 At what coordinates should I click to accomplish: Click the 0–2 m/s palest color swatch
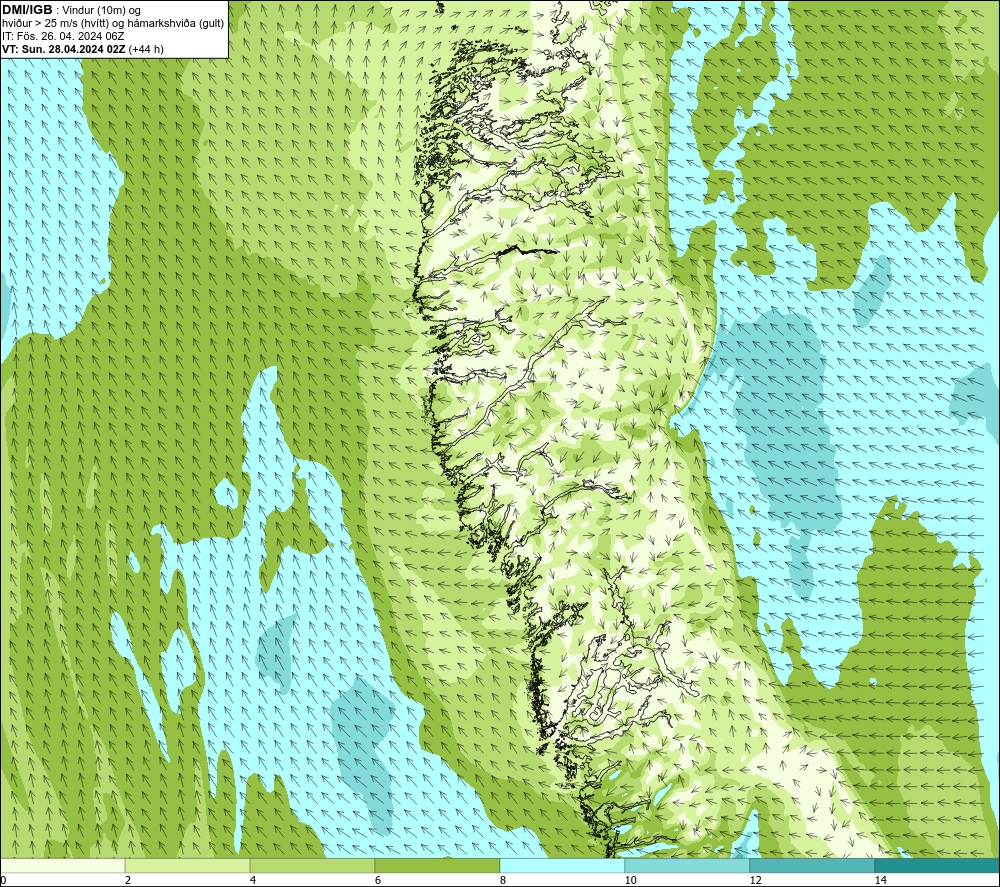tap(62, 865)
